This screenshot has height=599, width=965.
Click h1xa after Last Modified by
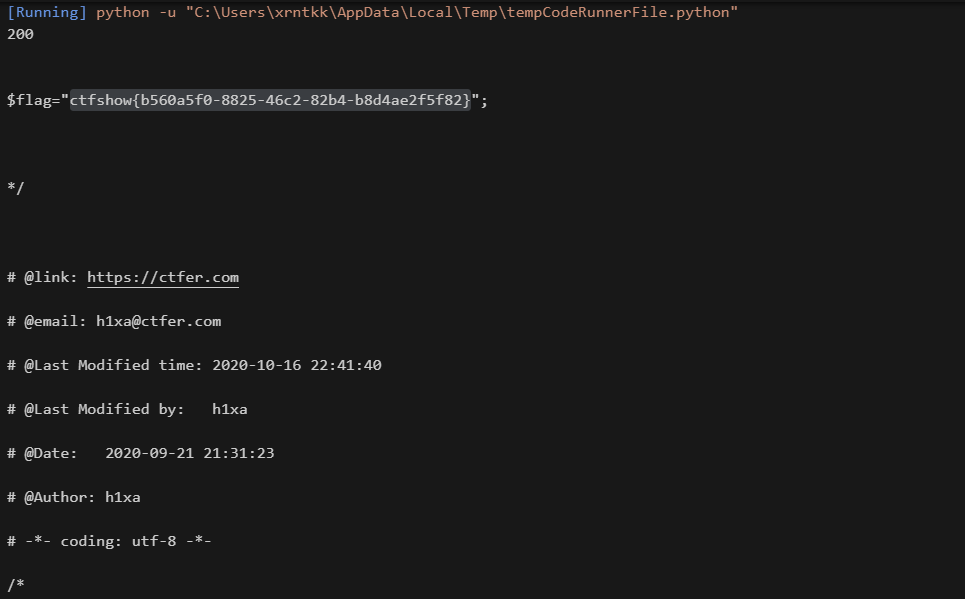point(230,409)
